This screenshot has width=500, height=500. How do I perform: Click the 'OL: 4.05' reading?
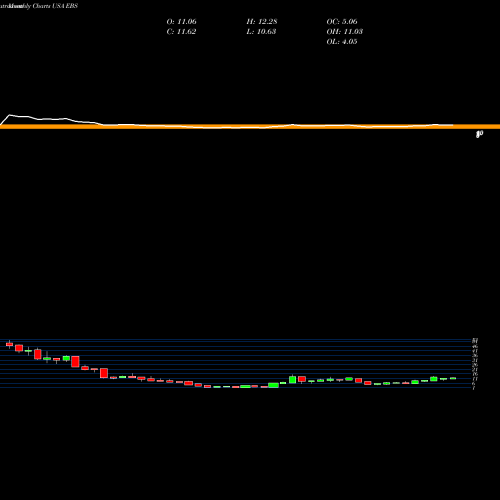pyautogui.click(x=342, y=42)
